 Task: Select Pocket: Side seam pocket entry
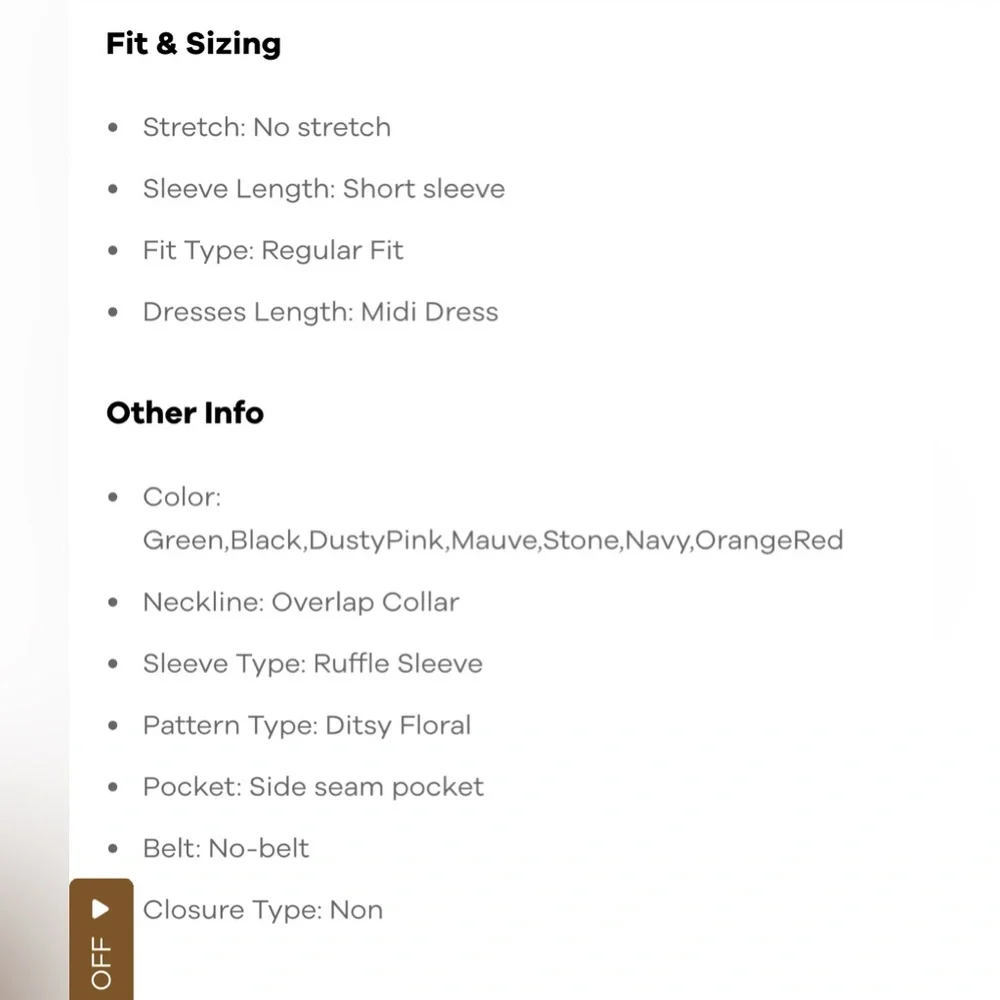313,787
